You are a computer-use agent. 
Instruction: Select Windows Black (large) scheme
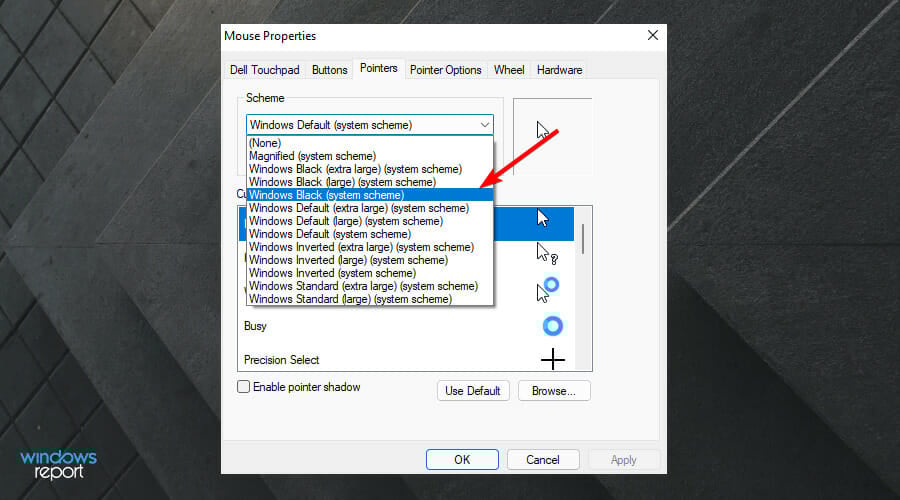click(370, 182)
